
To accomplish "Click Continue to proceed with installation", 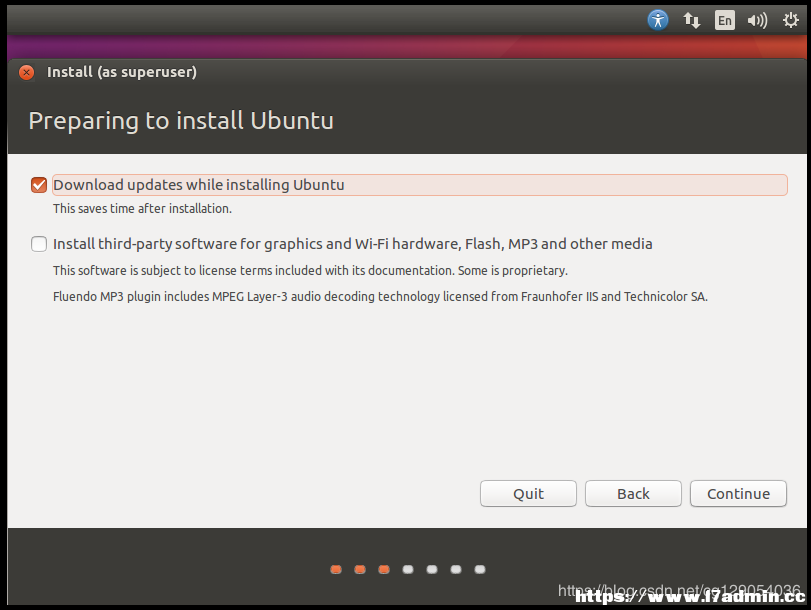I will (738, 494).
